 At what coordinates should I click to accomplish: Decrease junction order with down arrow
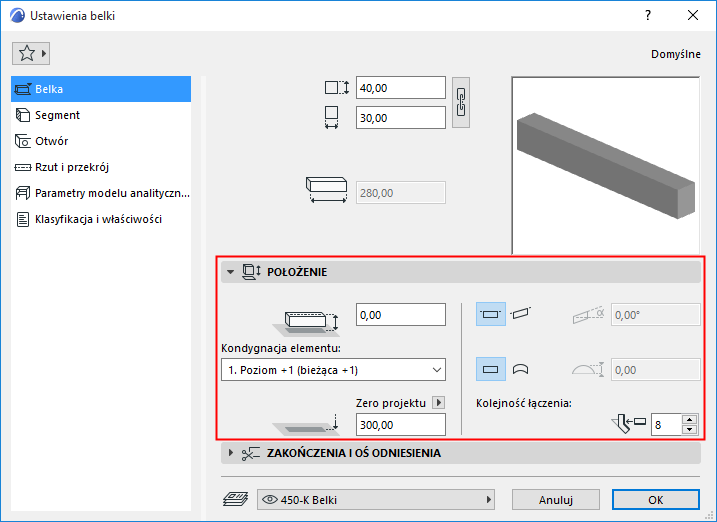pyautogui.click(x=689, y=430)
